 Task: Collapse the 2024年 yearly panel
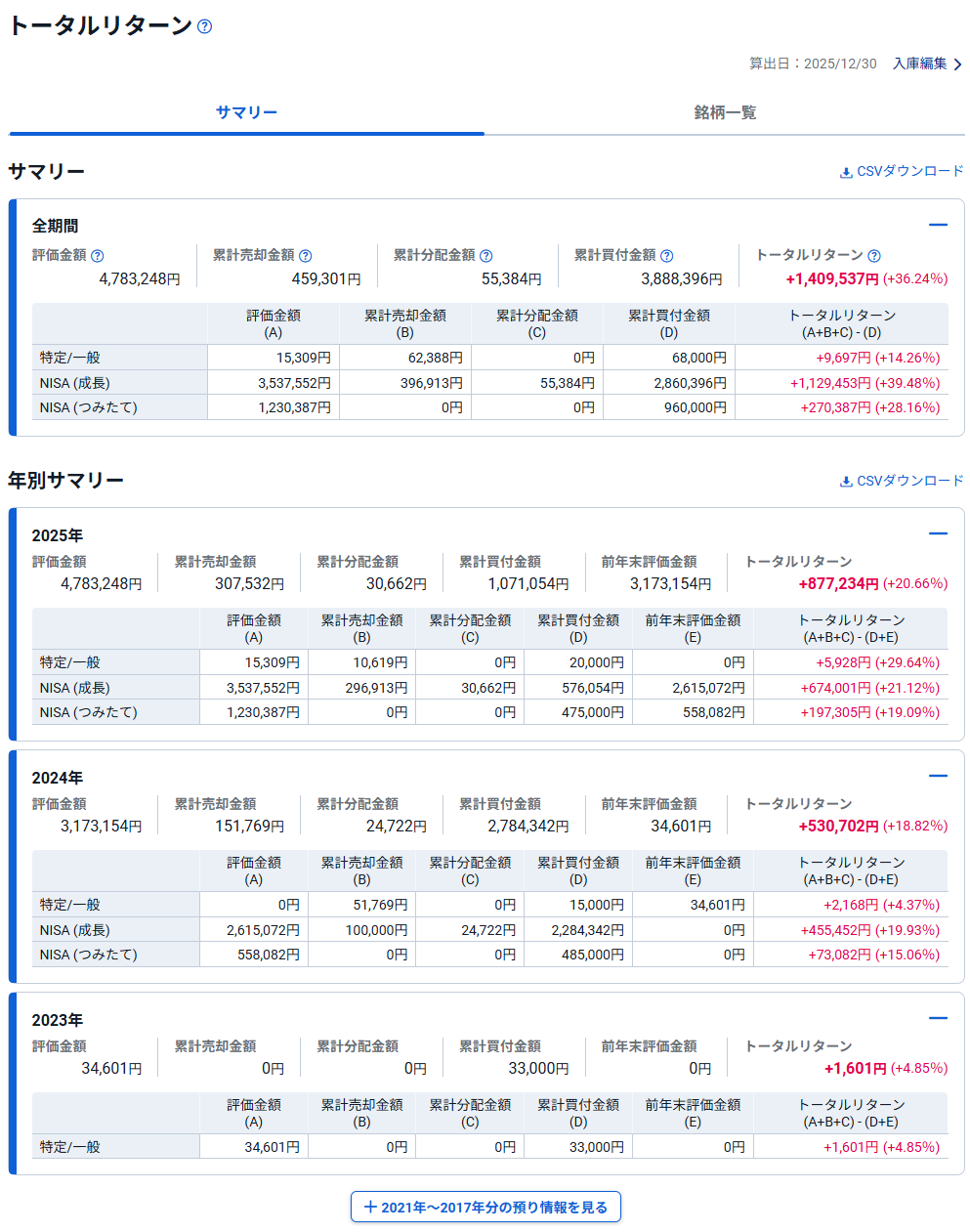(x=938, y=776)
